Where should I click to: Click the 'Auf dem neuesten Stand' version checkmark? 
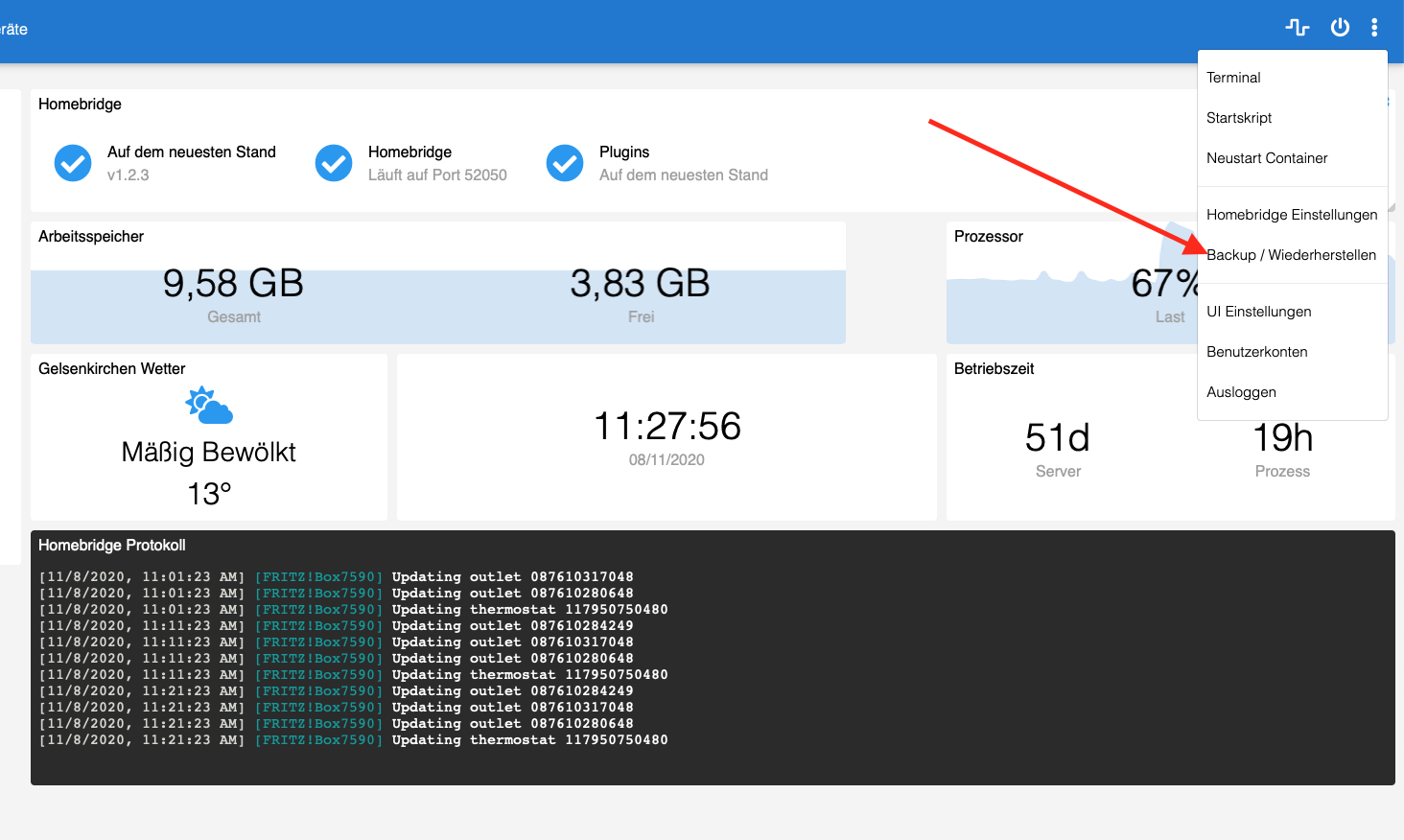73,163
